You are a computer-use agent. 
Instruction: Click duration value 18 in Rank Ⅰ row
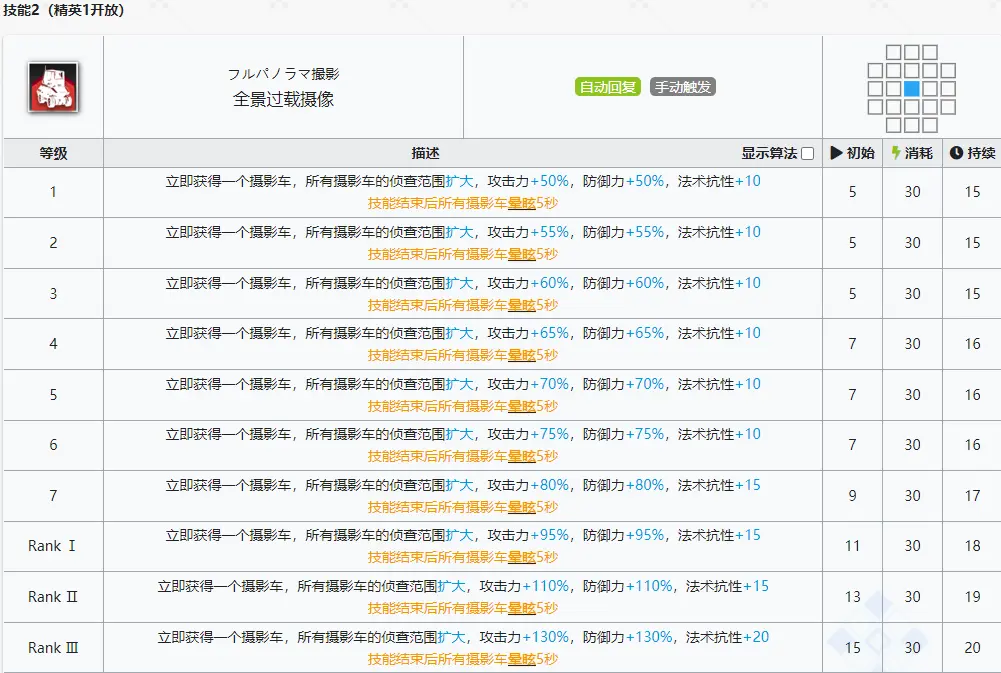tap(972, 546)
